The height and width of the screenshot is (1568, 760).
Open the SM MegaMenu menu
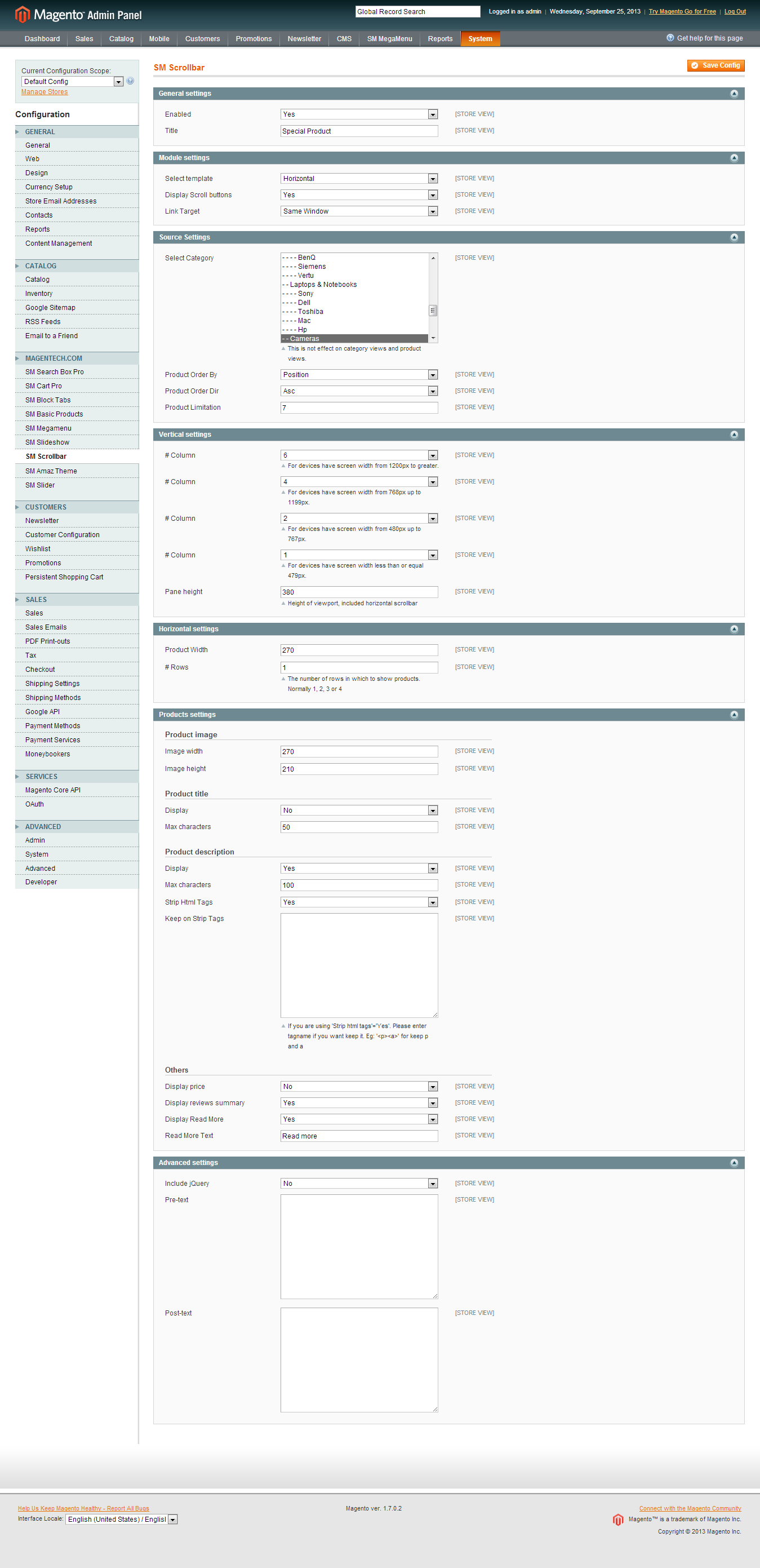tap(389, 38)
